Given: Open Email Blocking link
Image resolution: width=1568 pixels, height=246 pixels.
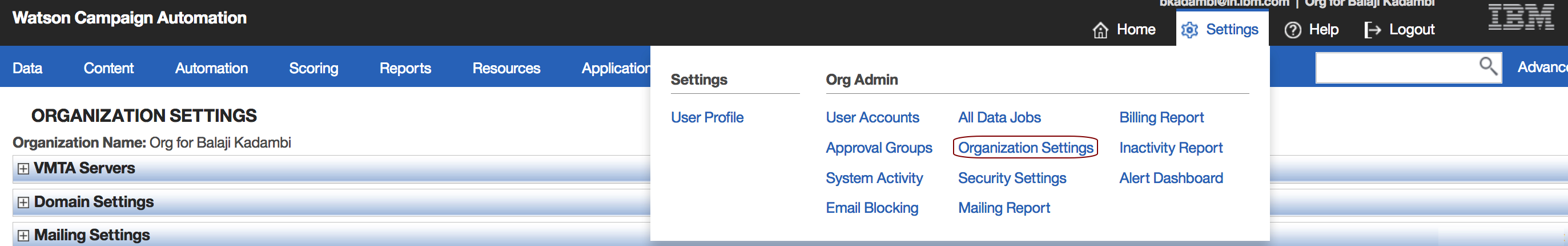Looking at the screenshot, I should tap(872, 208).
